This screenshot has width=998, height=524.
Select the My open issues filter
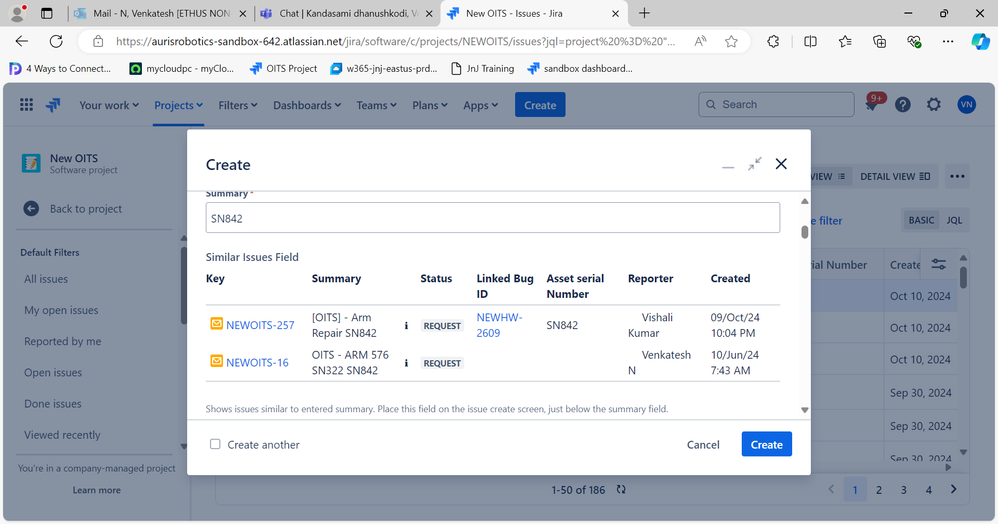pyautogui.click(x=61, y=310)
